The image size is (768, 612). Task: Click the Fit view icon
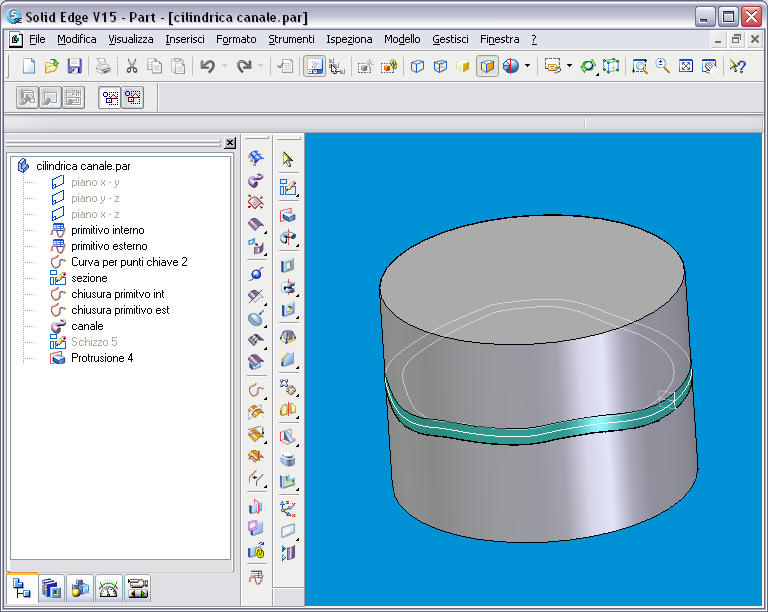click(x=686, y=66)
